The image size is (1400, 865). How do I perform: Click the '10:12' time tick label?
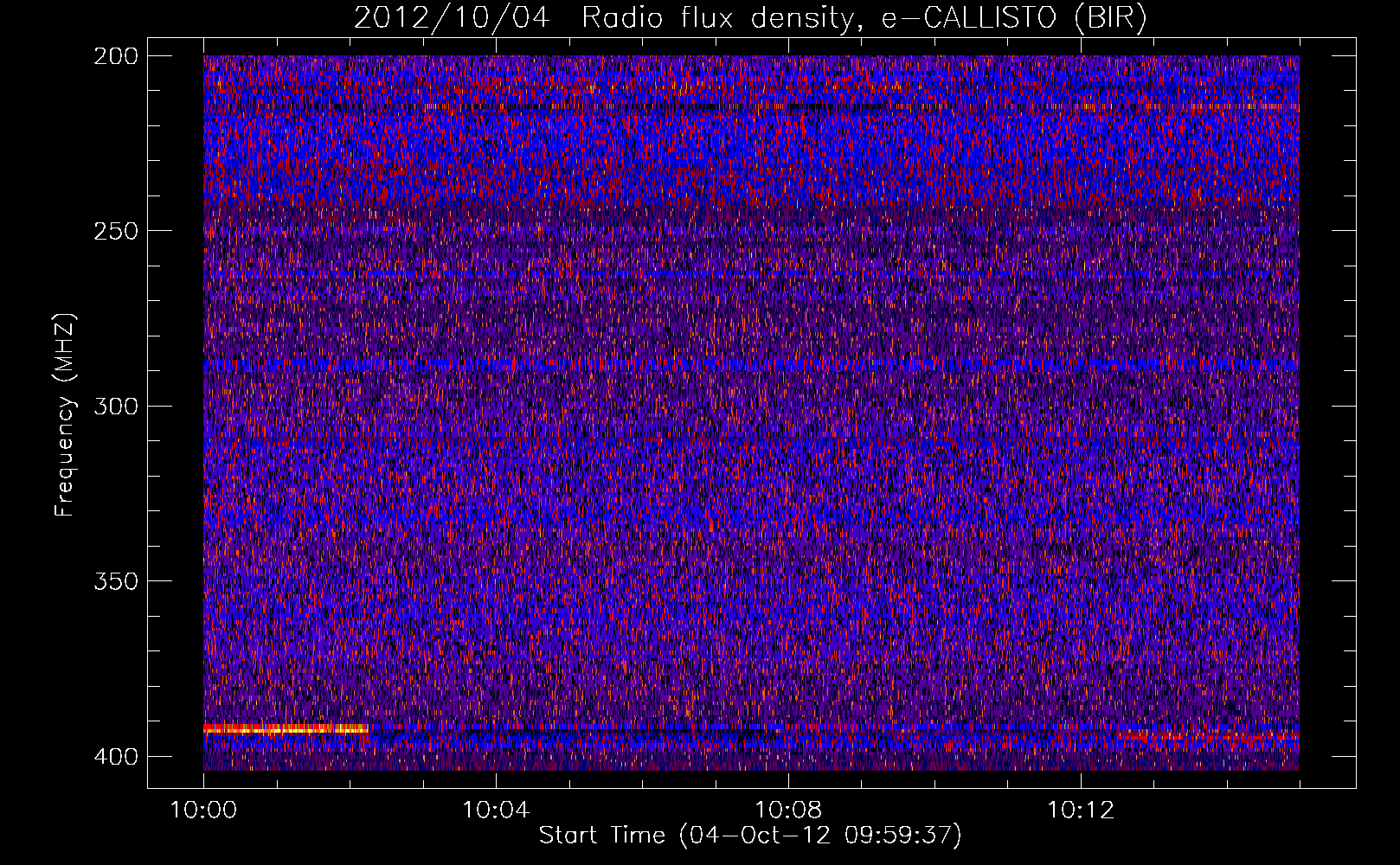tap(1081, 811)
